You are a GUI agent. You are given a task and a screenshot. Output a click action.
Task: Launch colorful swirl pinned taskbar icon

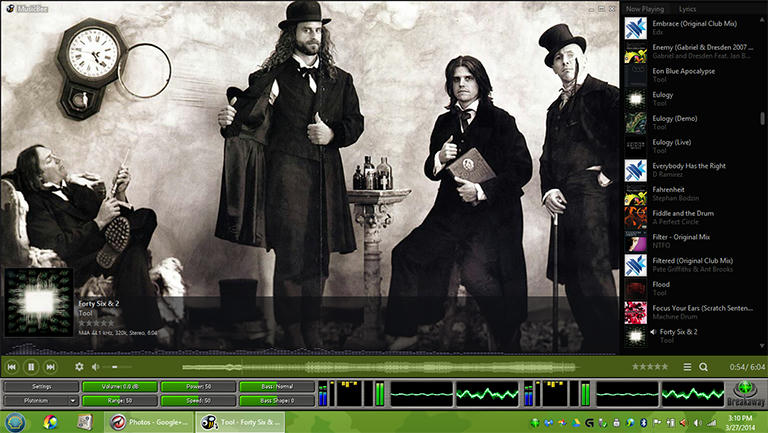tap(50, 422)
